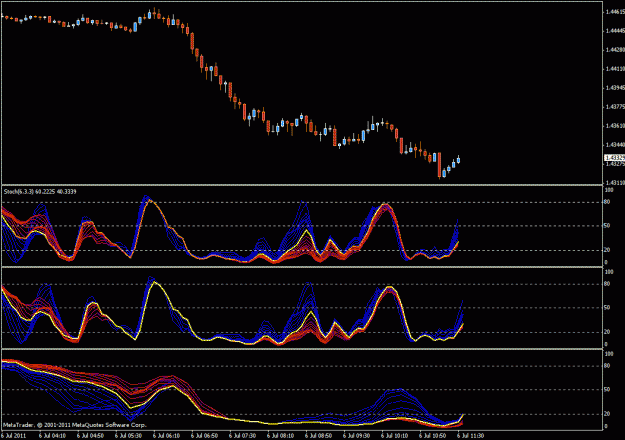Screen dimensions: 625x440
Task: Click the "6 Jul 05:30" time label
Action: (x=128, y=436)
